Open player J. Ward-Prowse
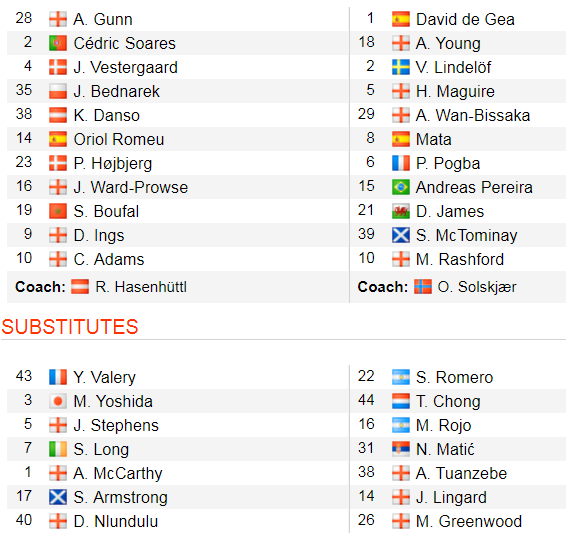This screenshot has width=566, height=542. [x=131, y=188]
